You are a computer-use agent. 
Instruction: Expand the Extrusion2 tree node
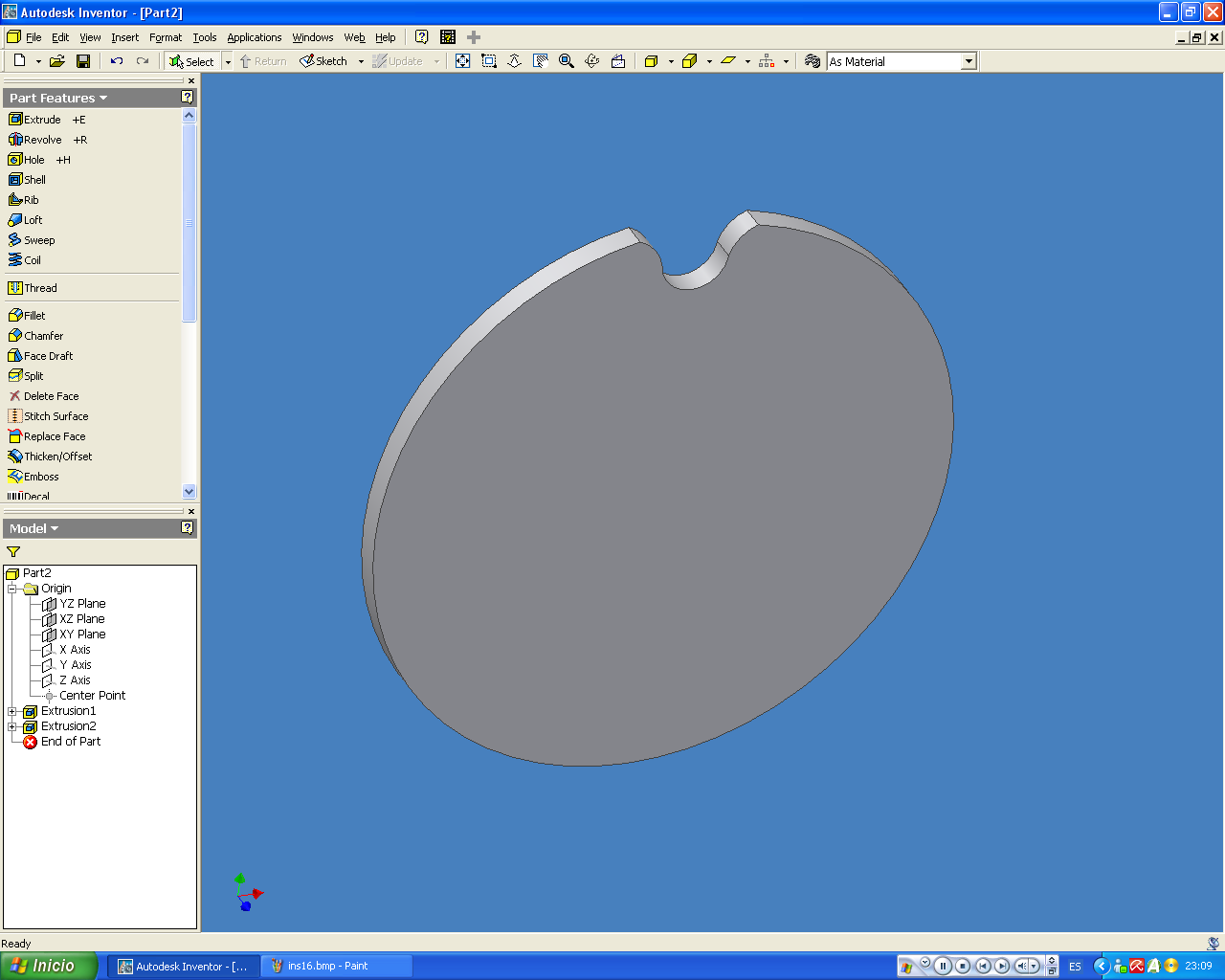click(12, 726)
